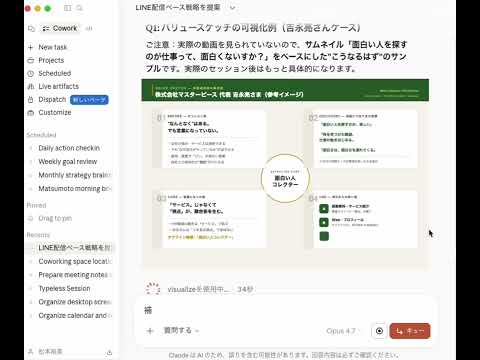Viewport: 480px width, 360px height.
Task: Click the Projects folder icon
Action: point(31,60)
